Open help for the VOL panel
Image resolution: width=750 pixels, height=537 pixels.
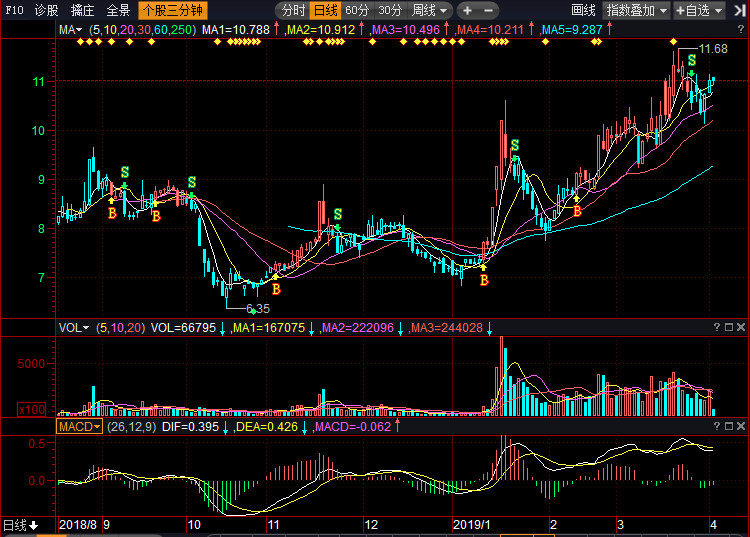(717, 327)
